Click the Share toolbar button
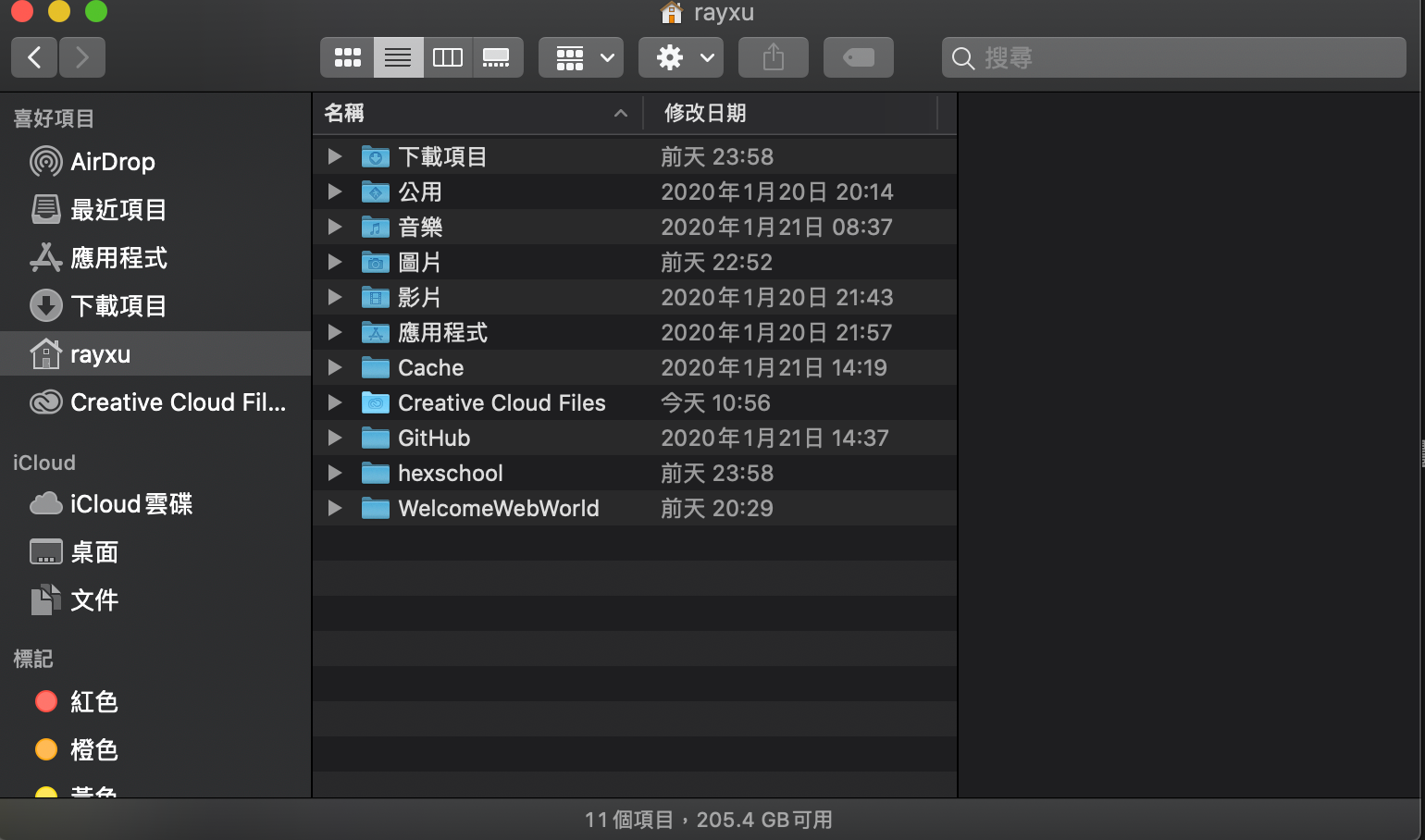The height and width of the screenshot is (840, 1425). click(774, 57)
